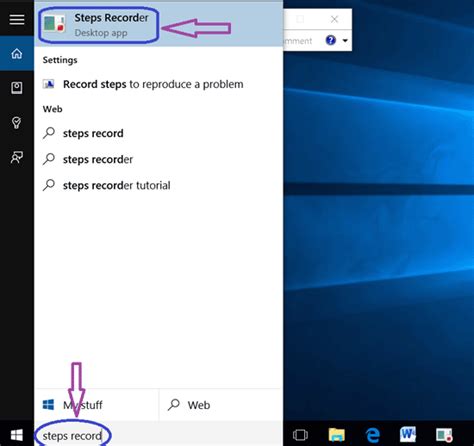The height and width of the screenshot is (446, 474).
Task: Switch to Web search filter
Action: 221,405
